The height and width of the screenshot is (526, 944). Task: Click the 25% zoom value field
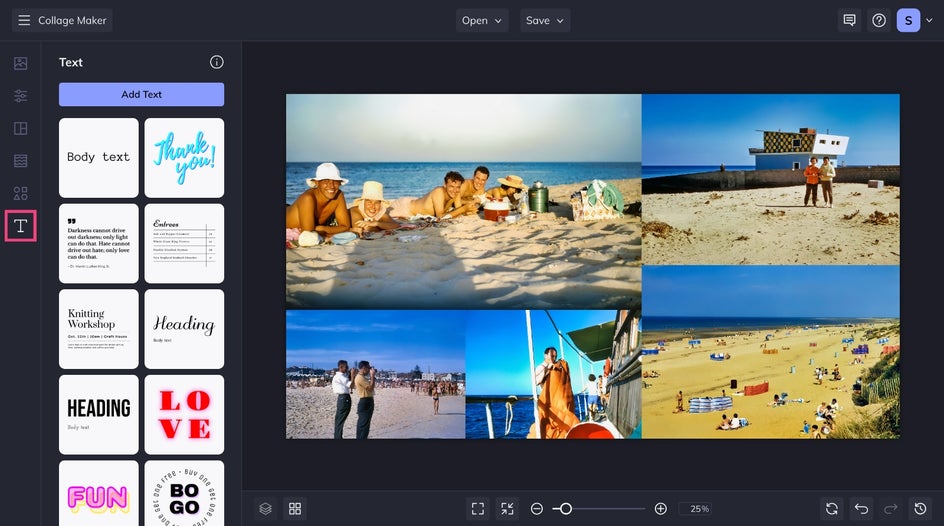pyautogui.click(x=695, y=509)
